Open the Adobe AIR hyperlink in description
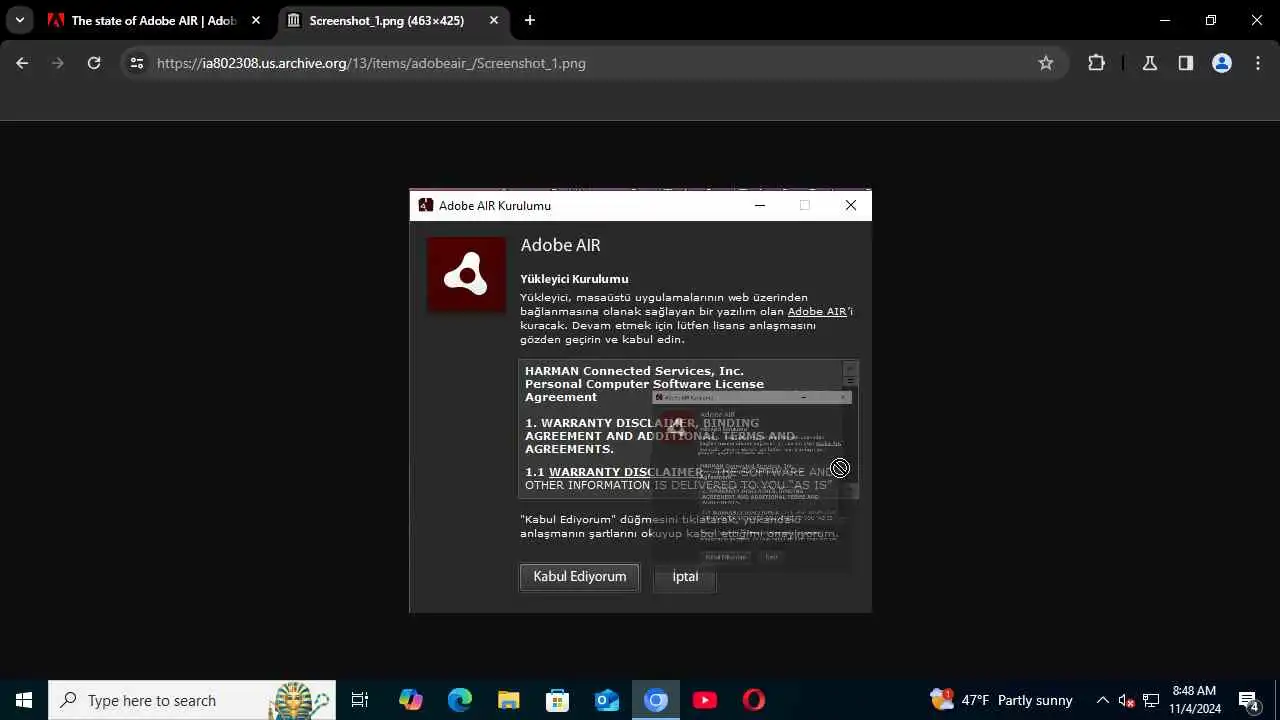1280x720 pixels. [817, 311]
